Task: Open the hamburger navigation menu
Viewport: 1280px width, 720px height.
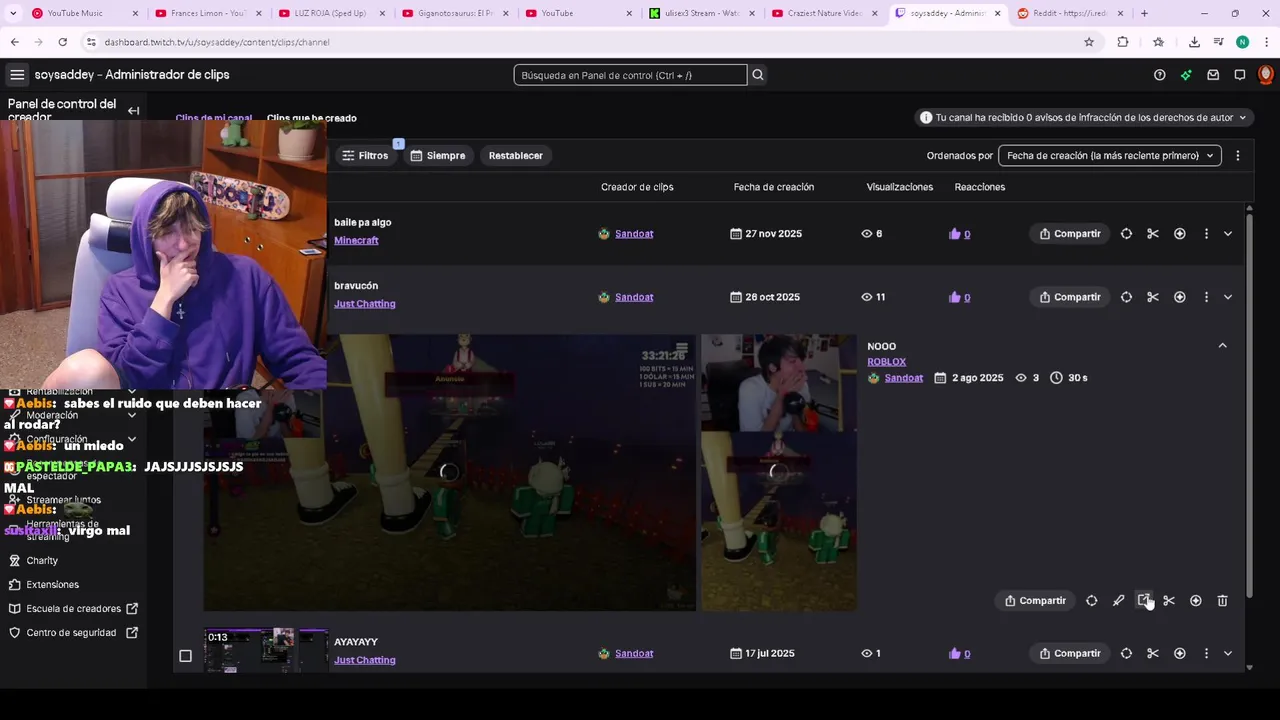Action: click(x=17, y=75)
